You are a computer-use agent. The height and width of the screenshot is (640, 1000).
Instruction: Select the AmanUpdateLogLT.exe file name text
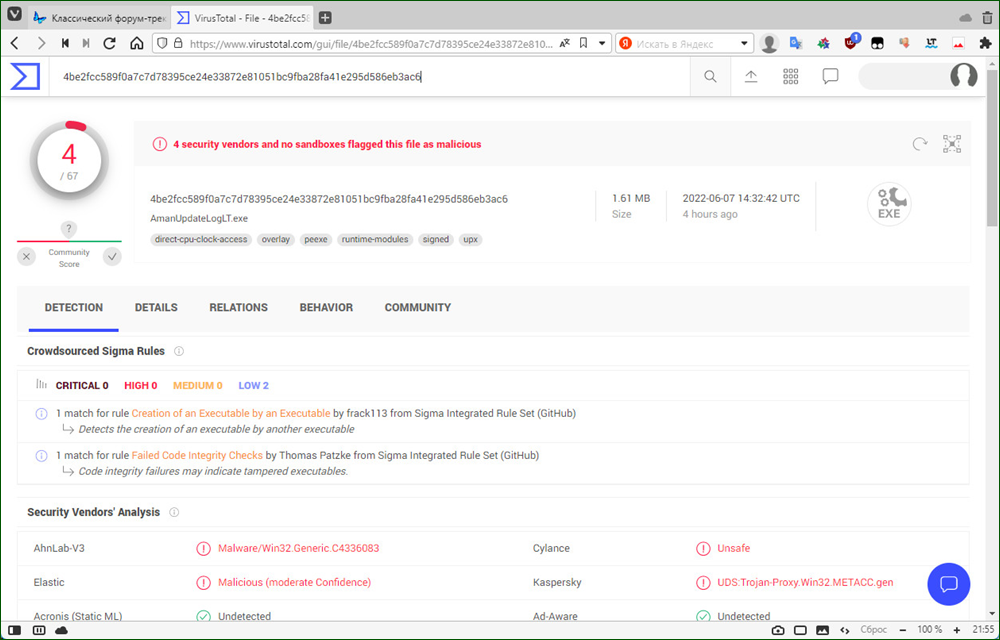[x=199, y=219]
